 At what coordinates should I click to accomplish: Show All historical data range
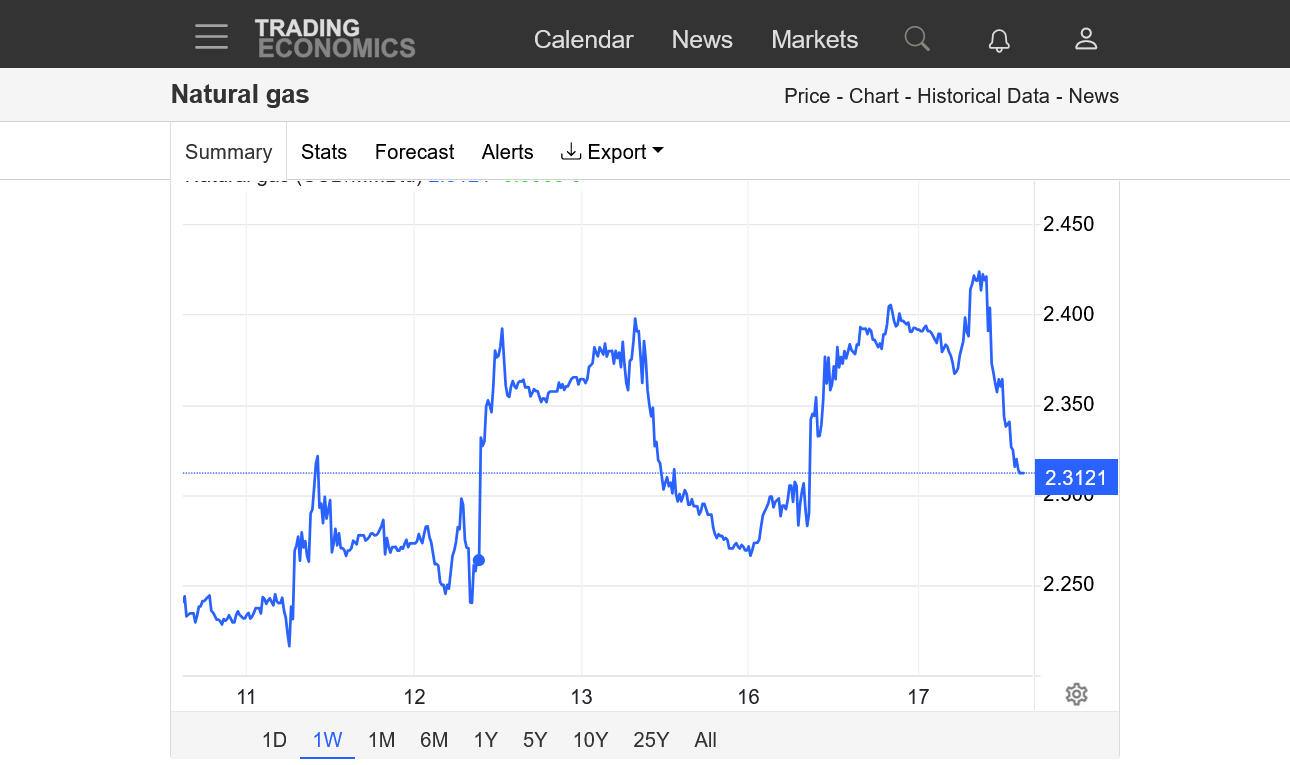(705, 740)
